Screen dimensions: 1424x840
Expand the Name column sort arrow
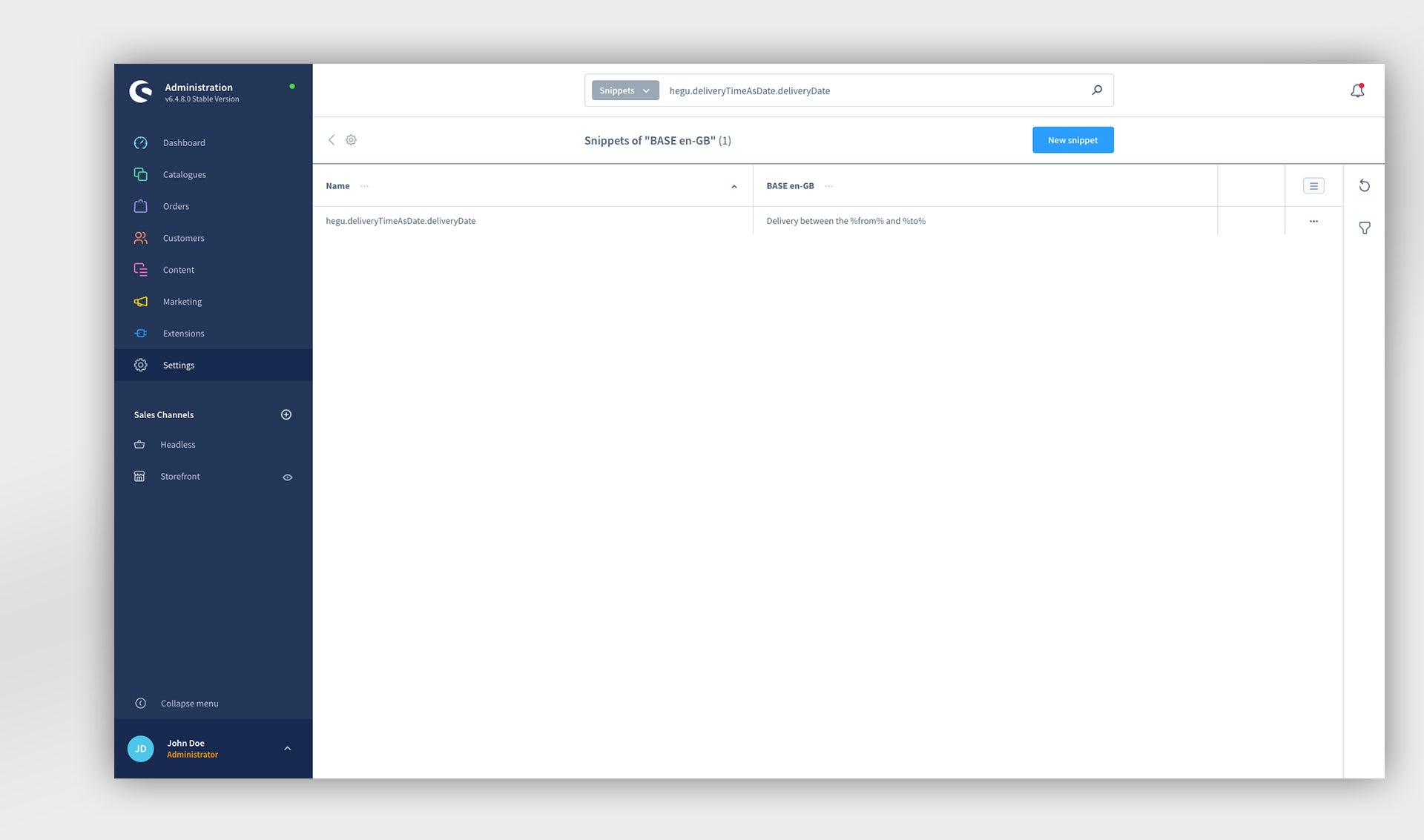click(x=734, y=186)
